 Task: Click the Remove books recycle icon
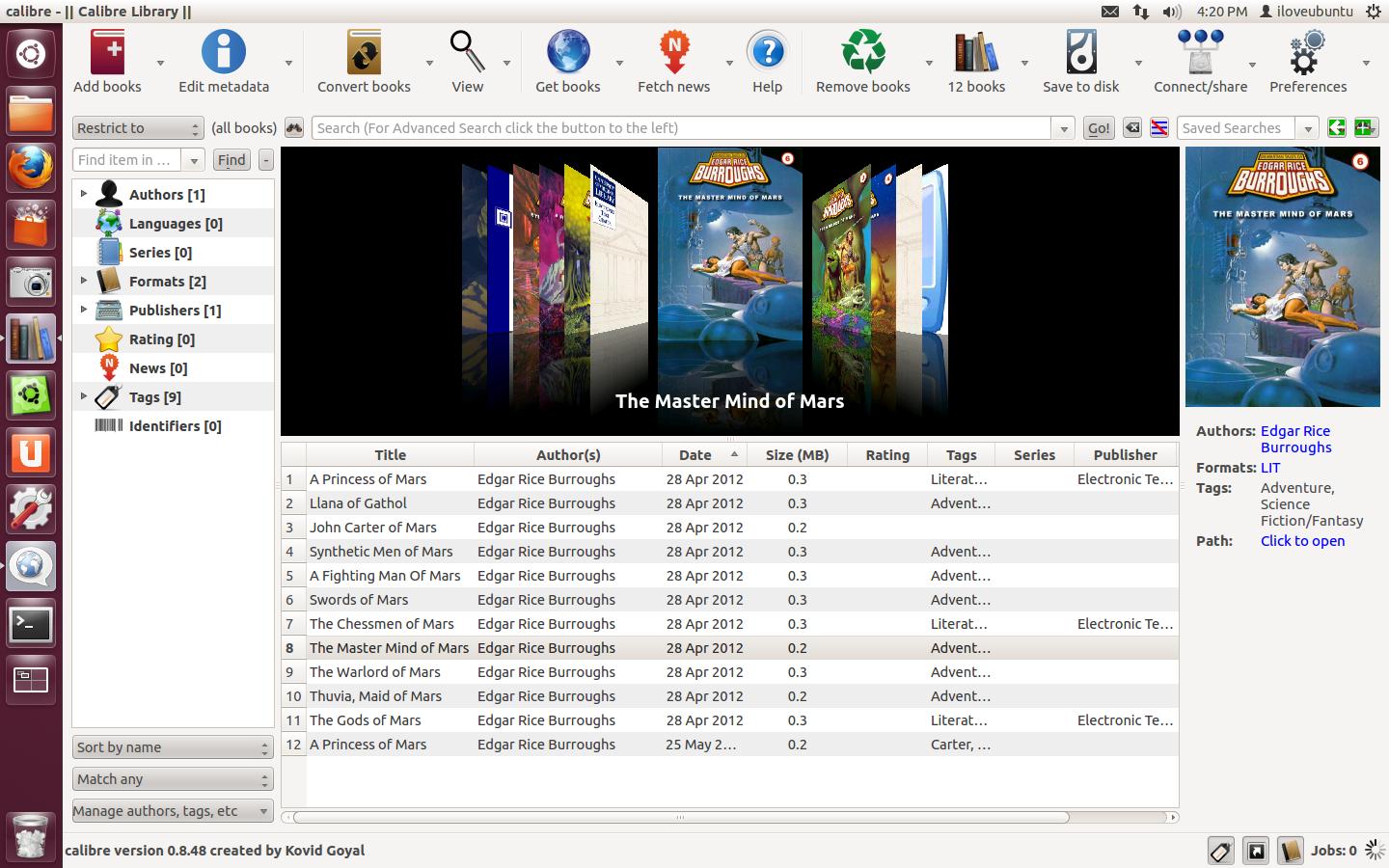click(862, 52)
